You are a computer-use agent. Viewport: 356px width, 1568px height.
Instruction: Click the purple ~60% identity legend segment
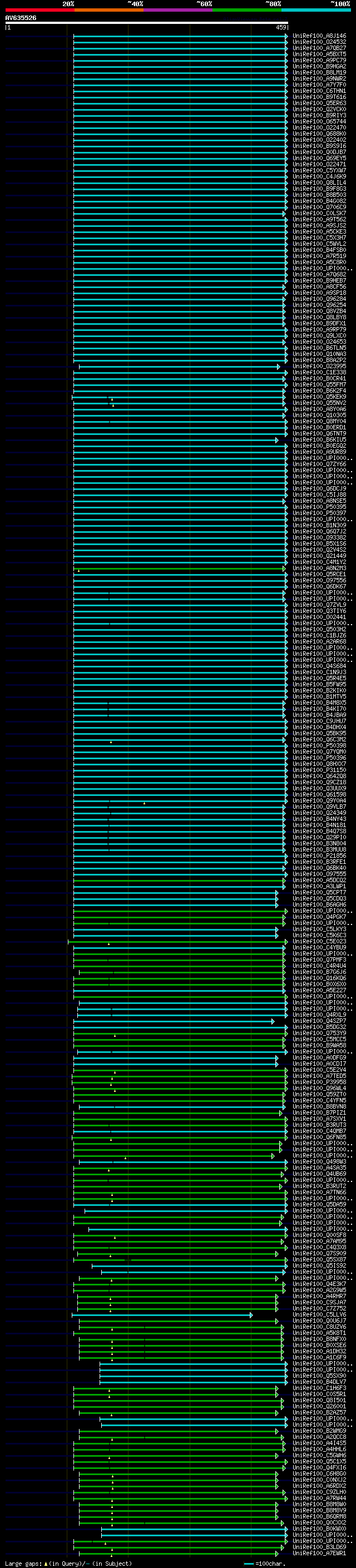[179, 10]
